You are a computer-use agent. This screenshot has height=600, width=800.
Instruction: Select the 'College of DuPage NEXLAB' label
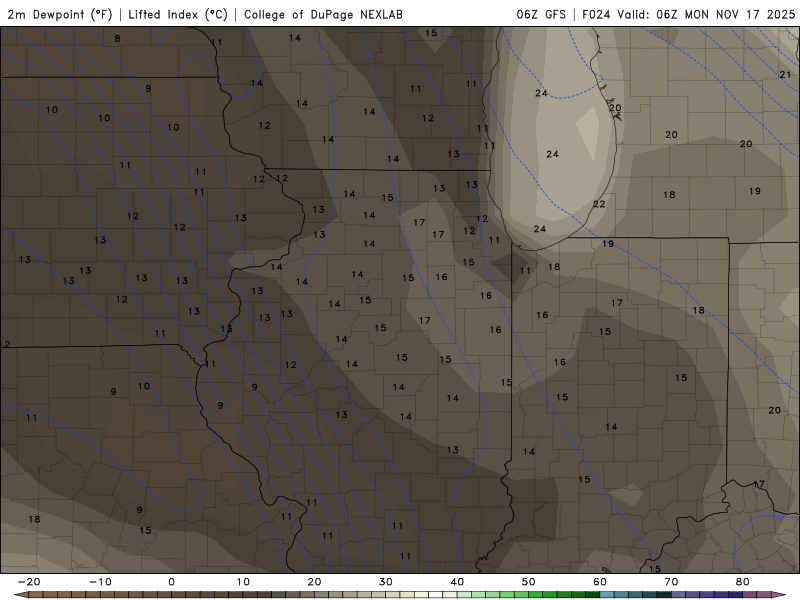pos(323,14)
